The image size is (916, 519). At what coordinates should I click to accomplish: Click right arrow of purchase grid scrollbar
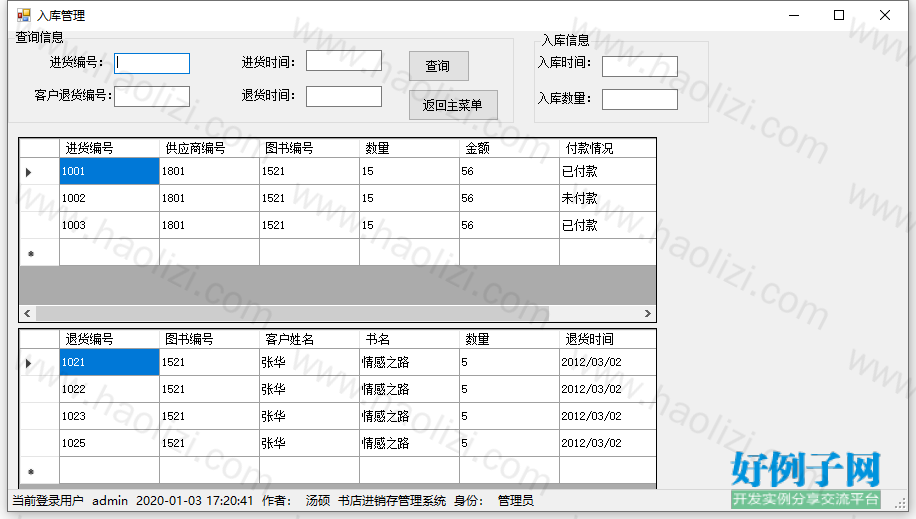click(647, 313)
